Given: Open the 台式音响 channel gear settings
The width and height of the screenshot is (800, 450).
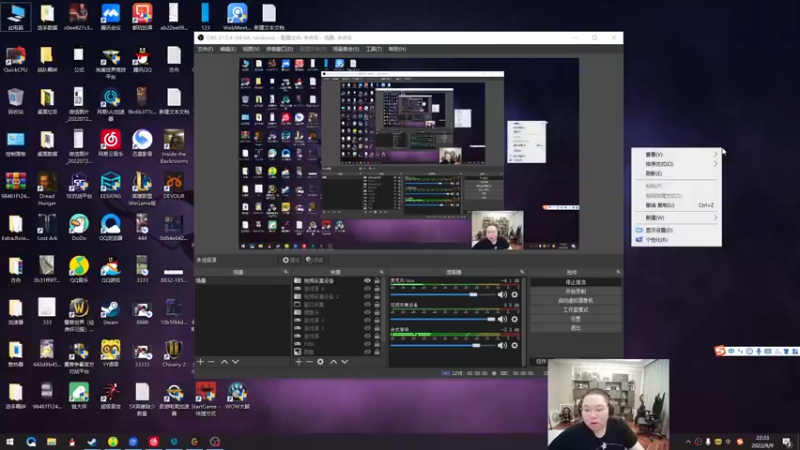Looking at the screenshot, I should [x=514, y=345].
